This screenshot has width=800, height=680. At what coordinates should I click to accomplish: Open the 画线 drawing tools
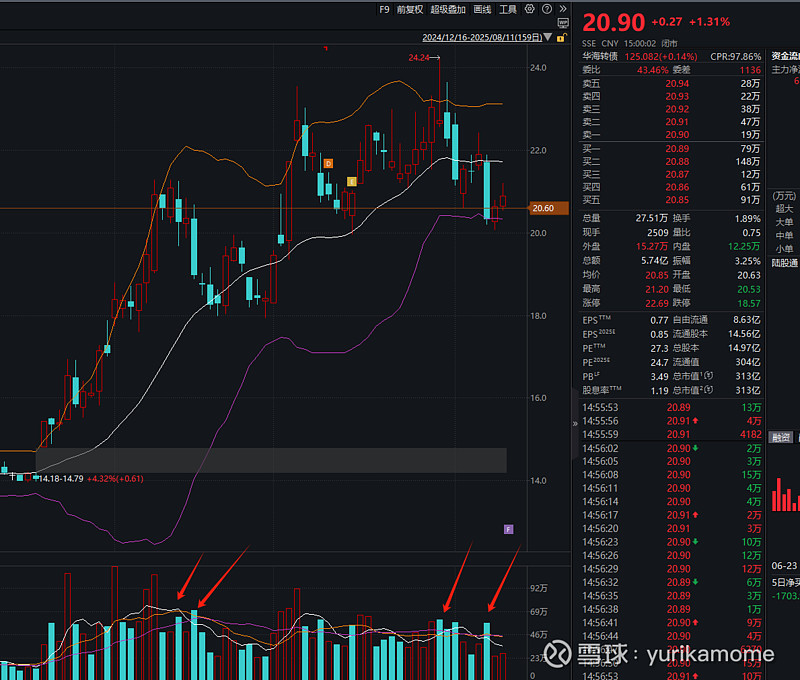pyautogui.click(x=482, y=9)
